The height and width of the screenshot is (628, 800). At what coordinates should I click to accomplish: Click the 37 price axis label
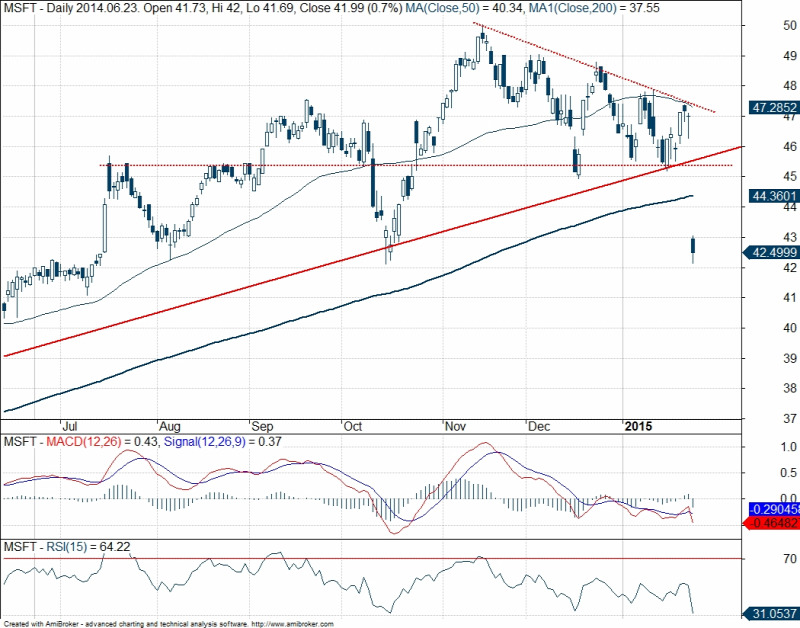[790, 418]
